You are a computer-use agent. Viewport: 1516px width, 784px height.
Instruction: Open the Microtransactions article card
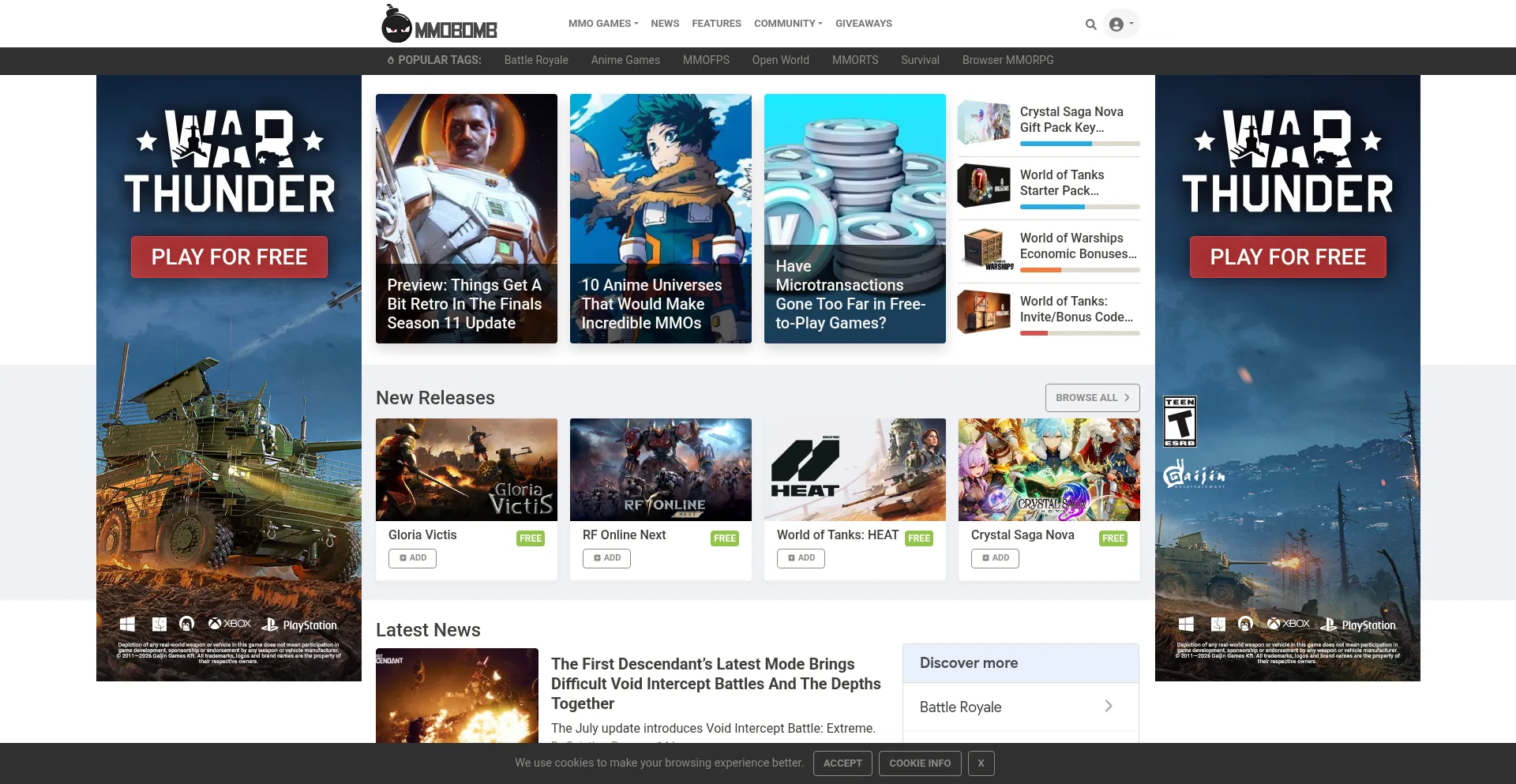(x=855, y=219)
